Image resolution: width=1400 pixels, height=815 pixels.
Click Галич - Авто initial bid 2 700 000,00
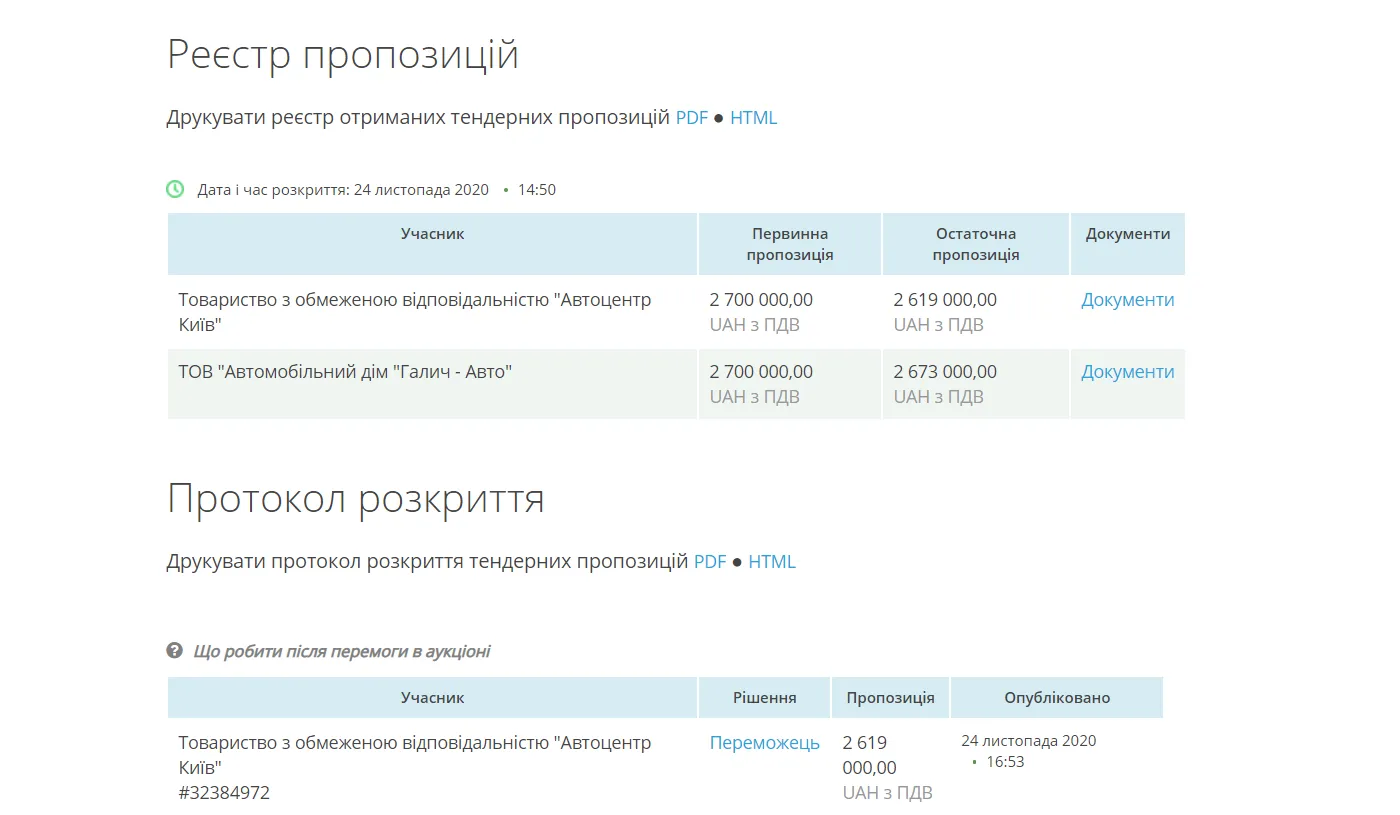pyautogui.click(x=761, y=372)
